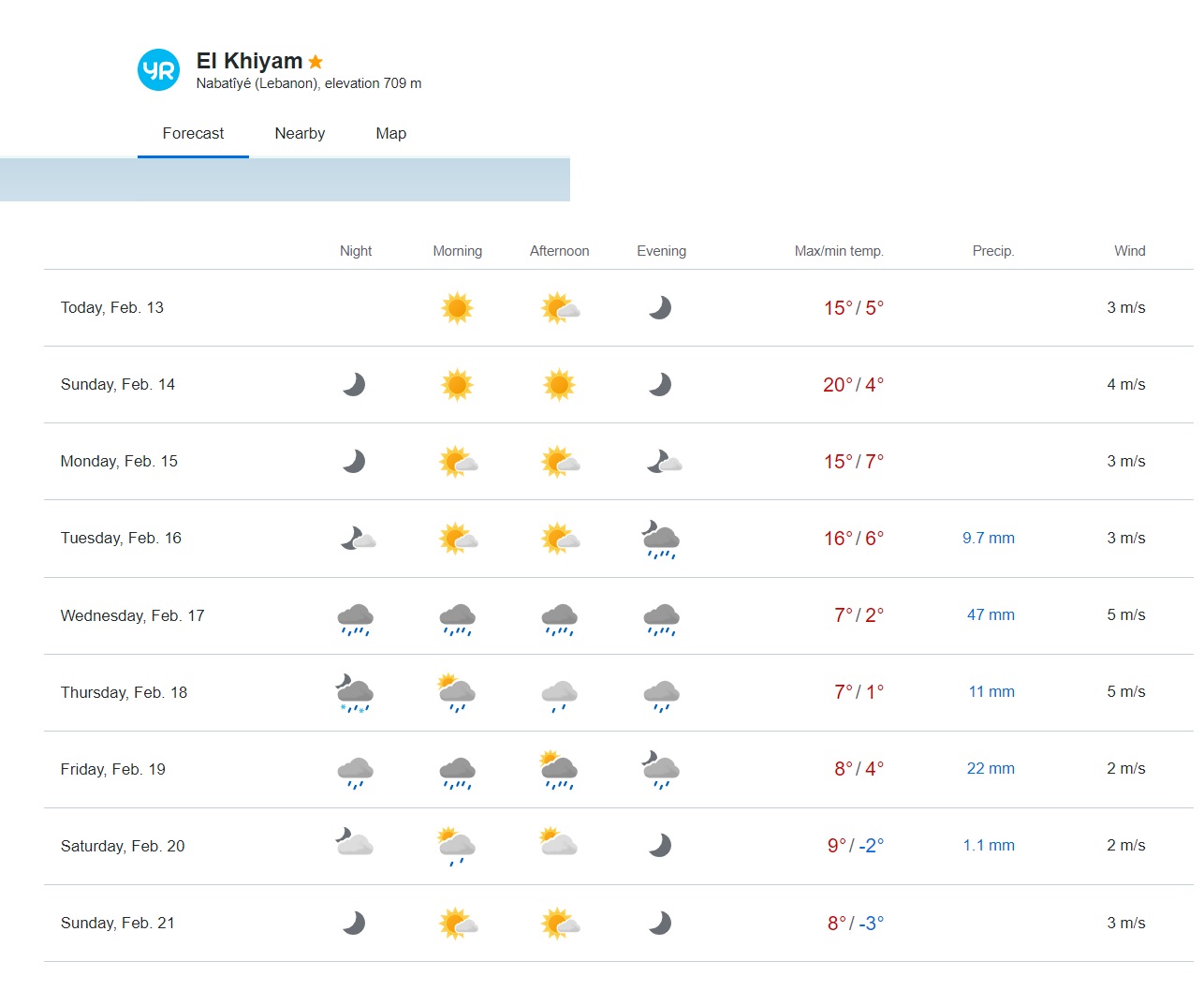Open the Map tab

390,133
